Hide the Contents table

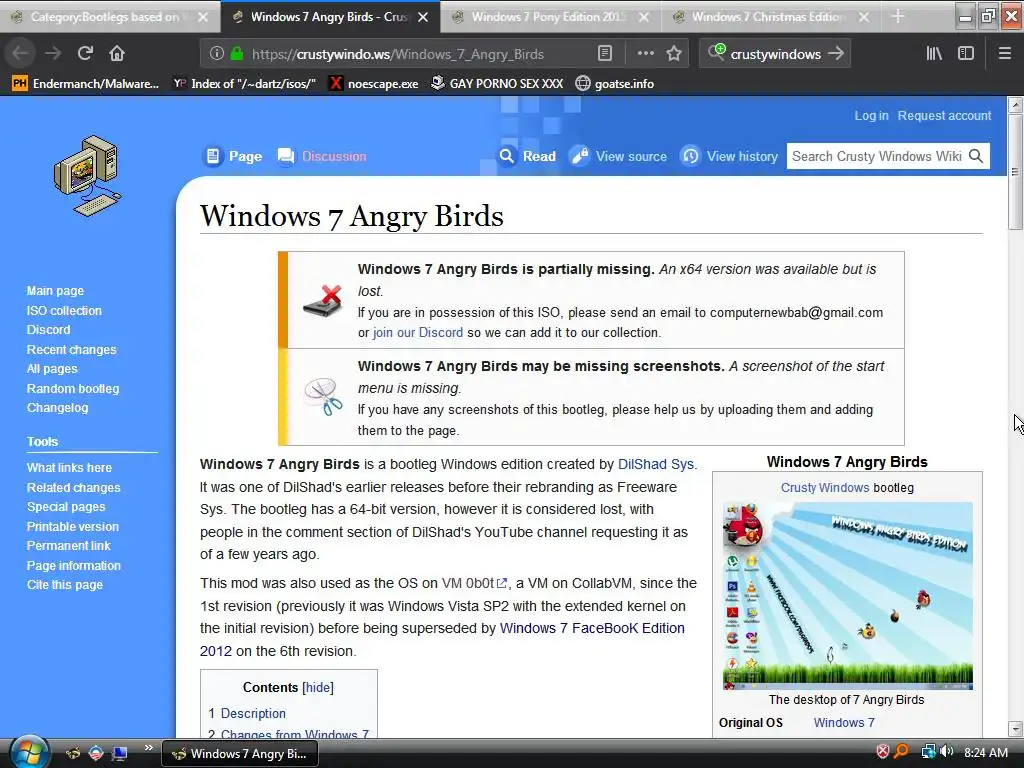click(x=317, y=688)
